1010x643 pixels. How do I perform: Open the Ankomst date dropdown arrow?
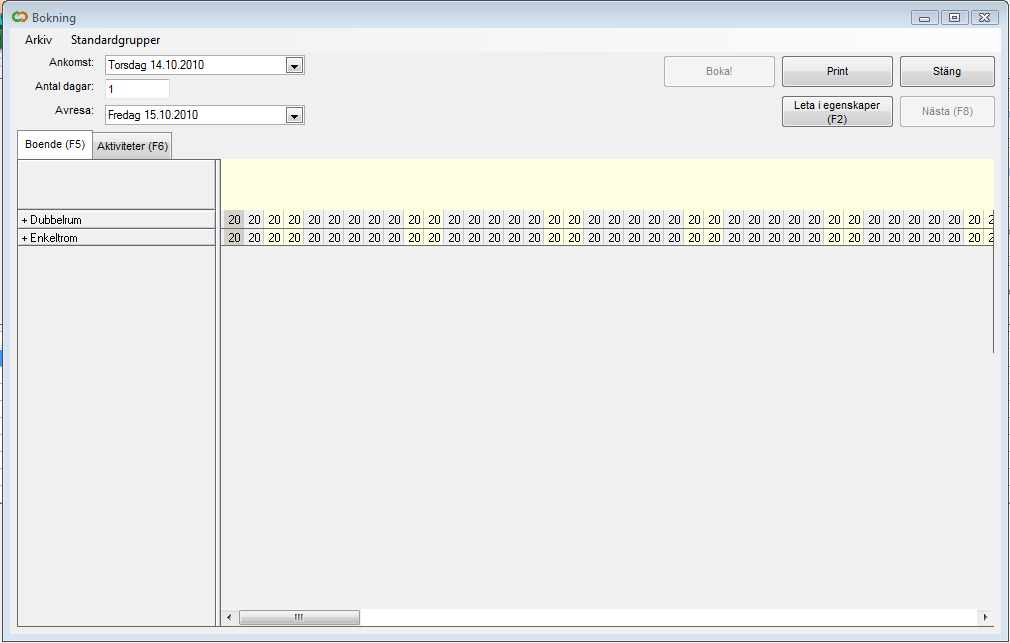click(294, 65)
